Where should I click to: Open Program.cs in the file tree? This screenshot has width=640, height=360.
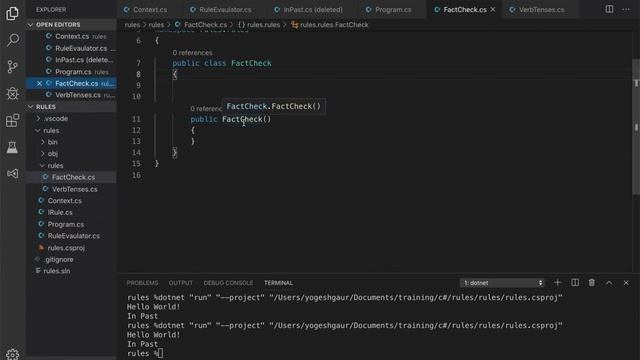pos(71,224)
